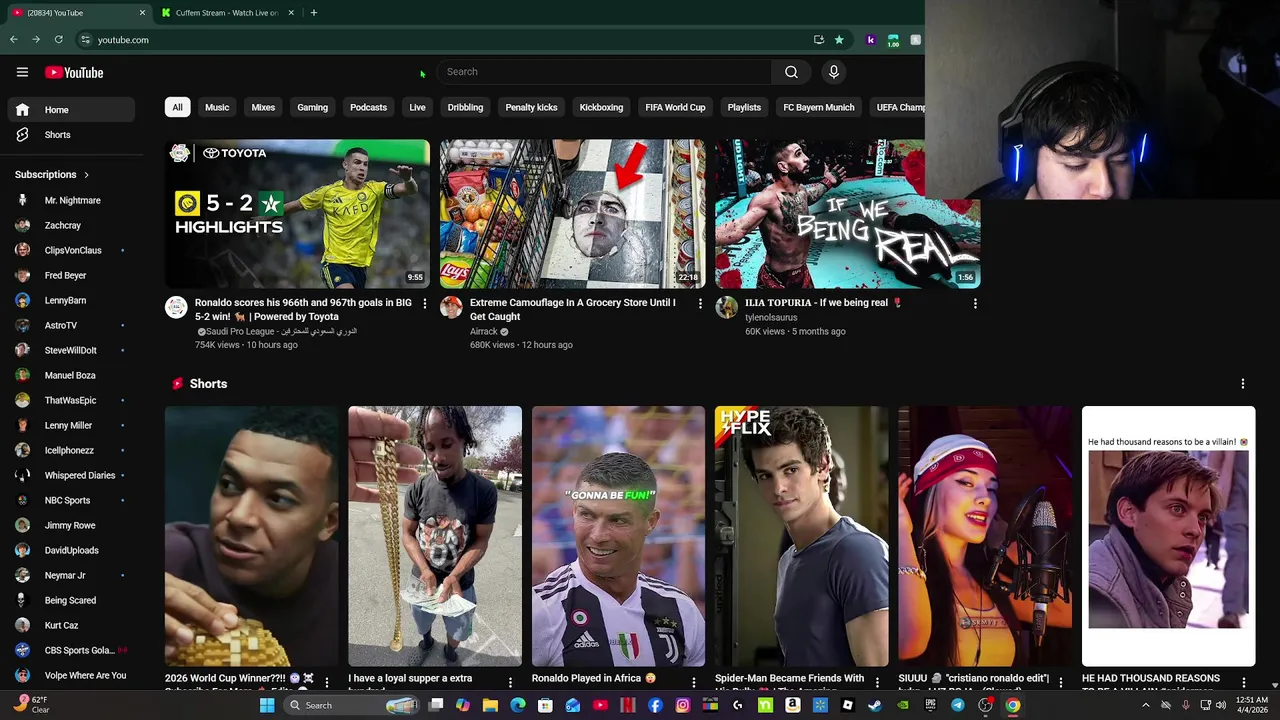Open options for the 2026 World Cup Winner short
The height and width of the screenshot is (720, 1280).
(326, 682)
